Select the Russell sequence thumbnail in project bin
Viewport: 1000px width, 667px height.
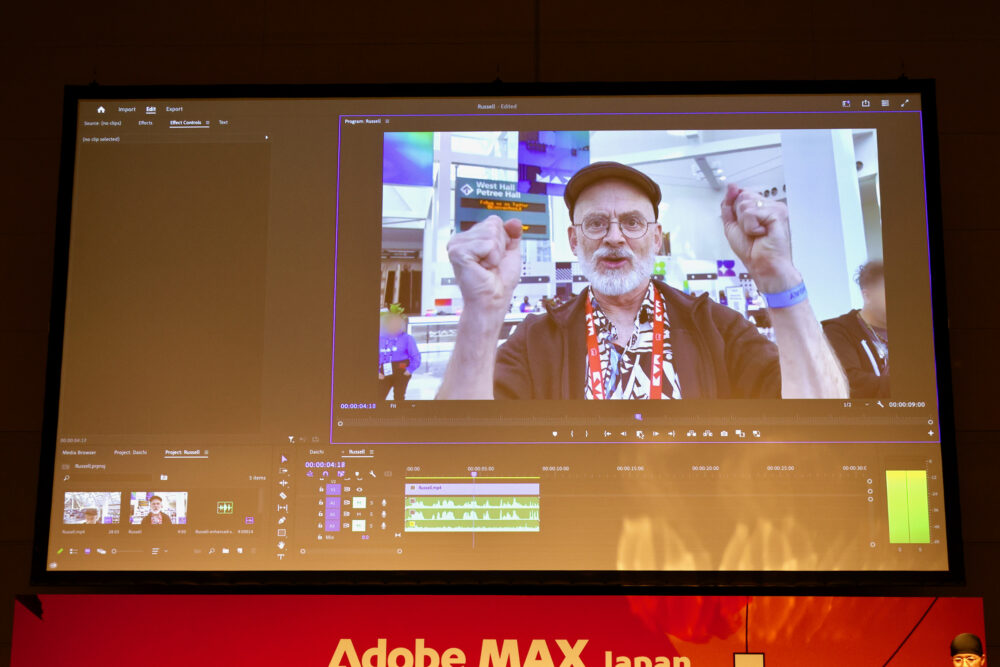[158, 508]
